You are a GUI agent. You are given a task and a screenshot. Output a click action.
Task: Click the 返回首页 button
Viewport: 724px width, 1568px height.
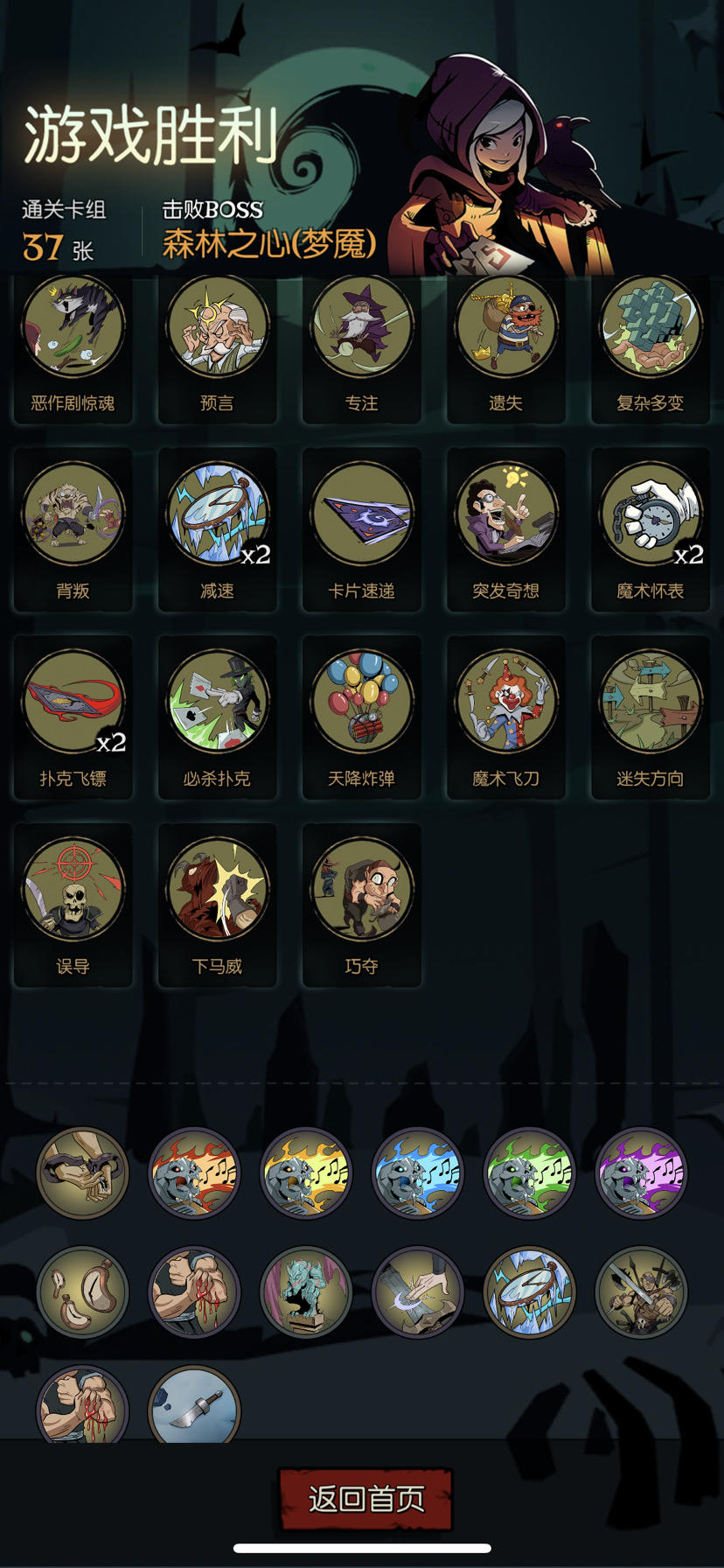coord(365,1499)
